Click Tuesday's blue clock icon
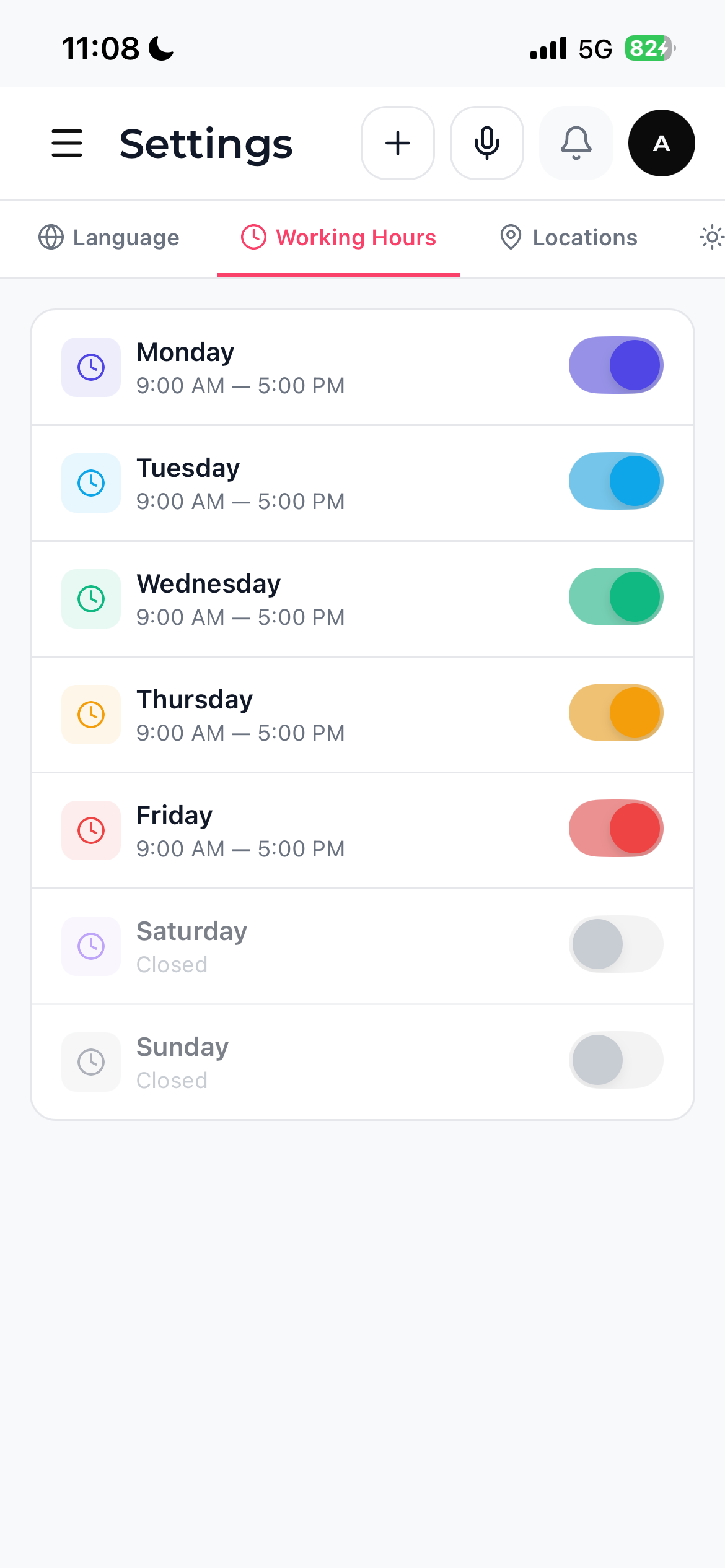725x1568 pixels. tap(90, 482)
